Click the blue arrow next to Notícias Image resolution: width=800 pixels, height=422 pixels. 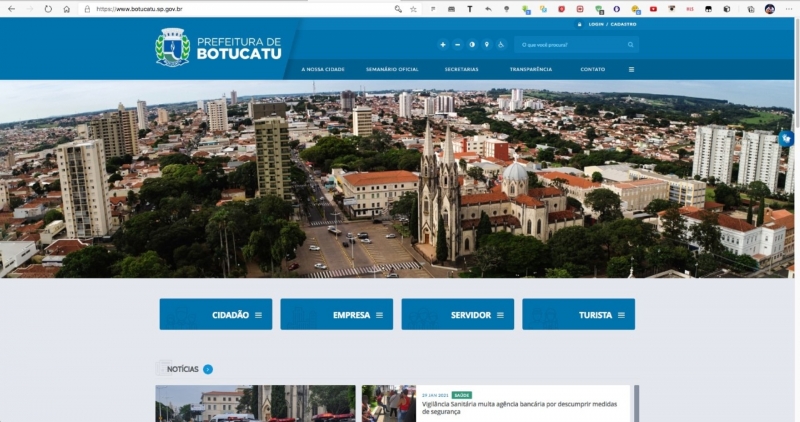(x=208, y=369)
